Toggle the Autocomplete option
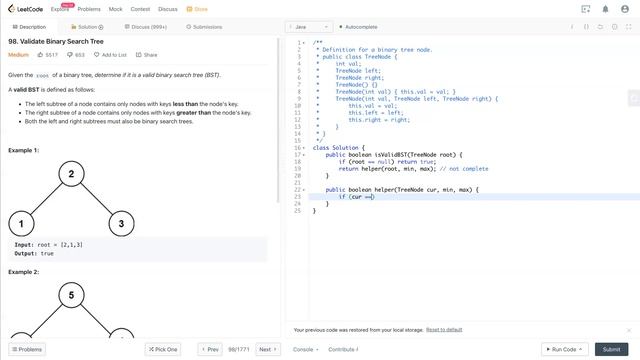The image size is (640, 360). click(x=358, y=27)
